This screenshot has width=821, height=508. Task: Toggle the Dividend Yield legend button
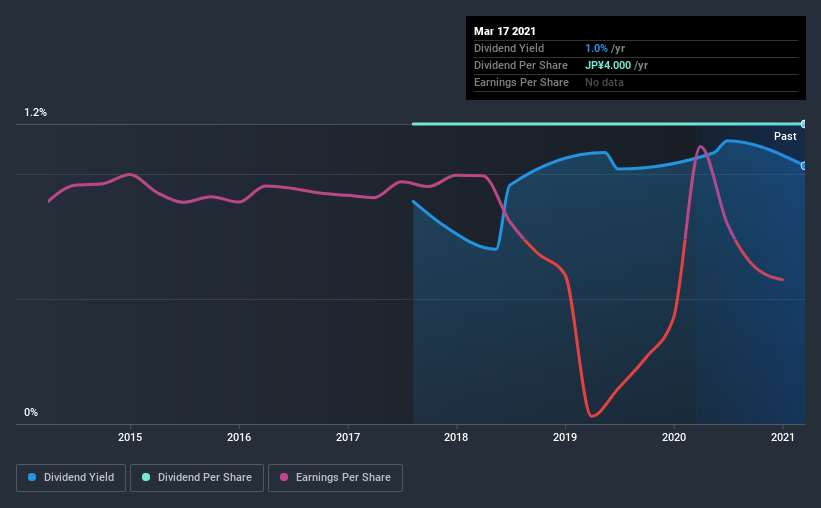pyautogui.click(x=71, y=478)
